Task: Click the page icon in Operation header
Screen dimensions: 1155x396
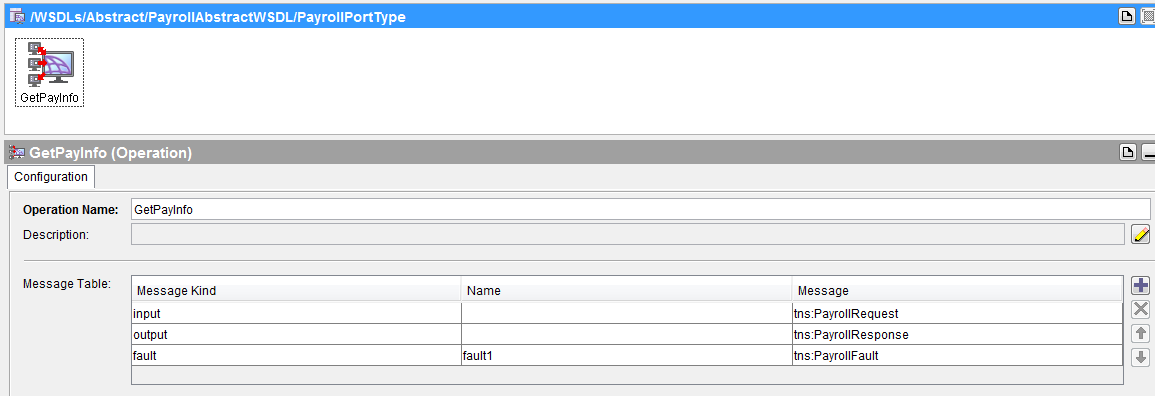Action: pyautogui.click(x=1127, y=152)
